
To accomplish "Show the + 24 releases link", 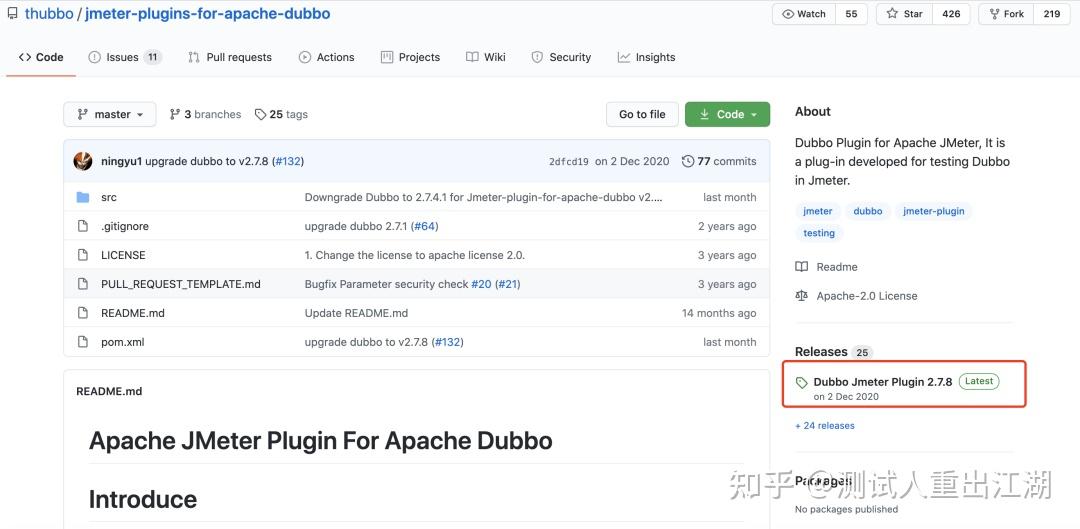I will click(x=825, y=426).
